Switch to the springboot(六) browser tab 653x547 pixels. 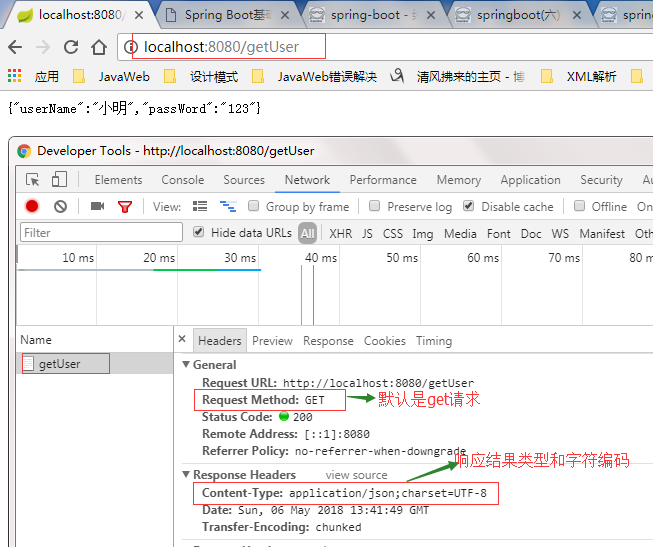point(518,15)
